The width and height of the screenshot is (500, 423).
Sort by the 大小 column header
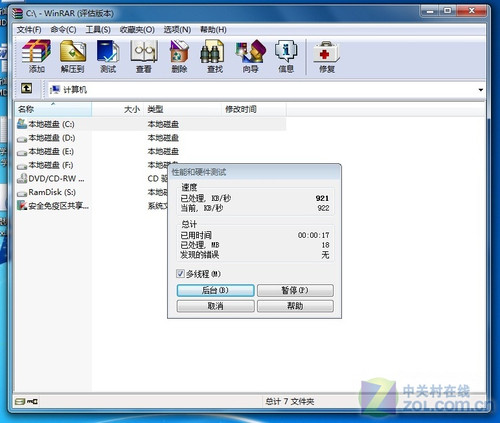pyautogui.click(x=118, y=109)
